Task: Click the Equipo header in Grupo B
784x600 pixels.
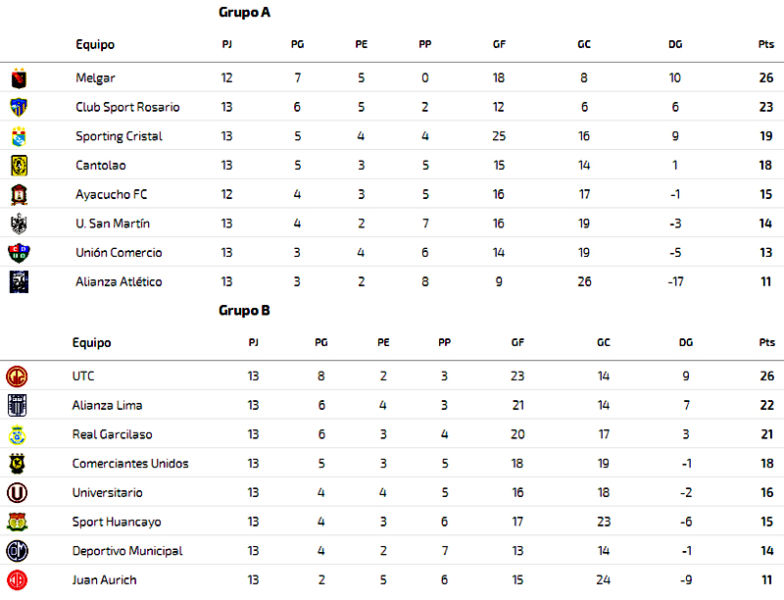Action: click(x=92, y=343)
